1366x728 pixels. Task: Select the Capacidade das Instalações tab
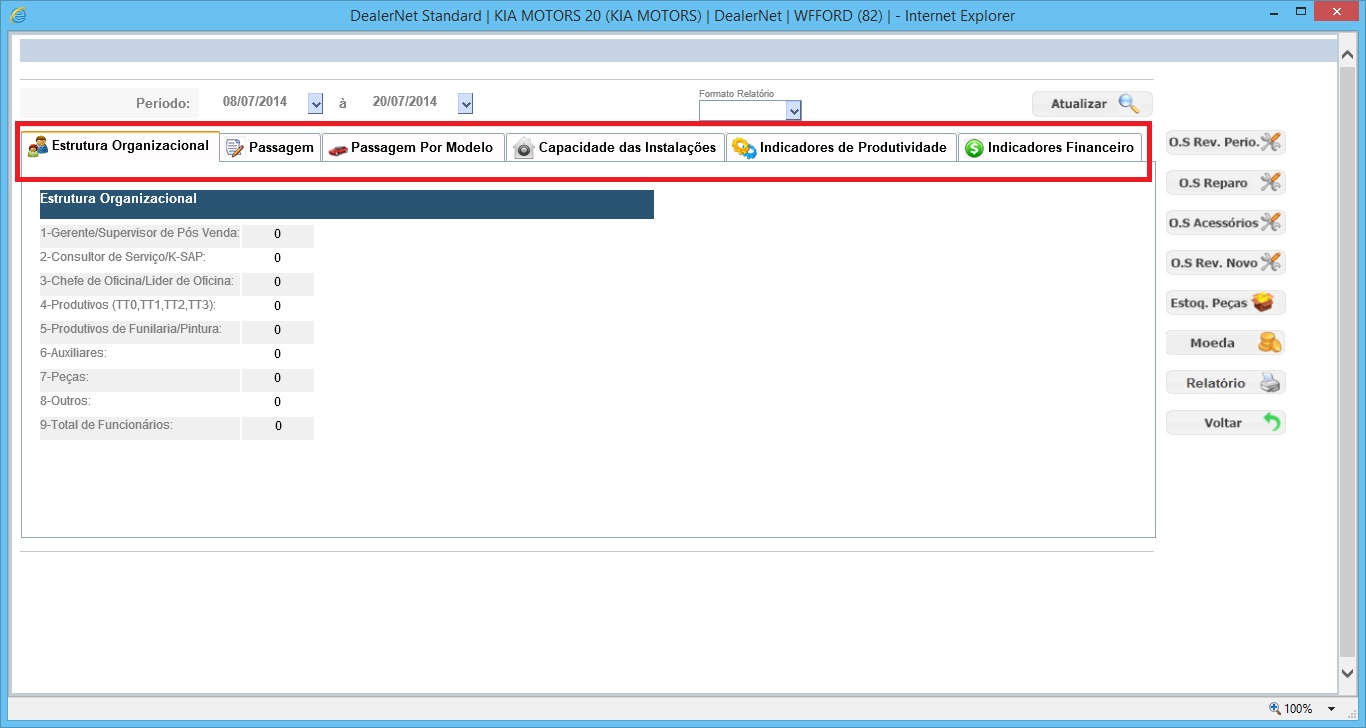(x=615, y=148)
